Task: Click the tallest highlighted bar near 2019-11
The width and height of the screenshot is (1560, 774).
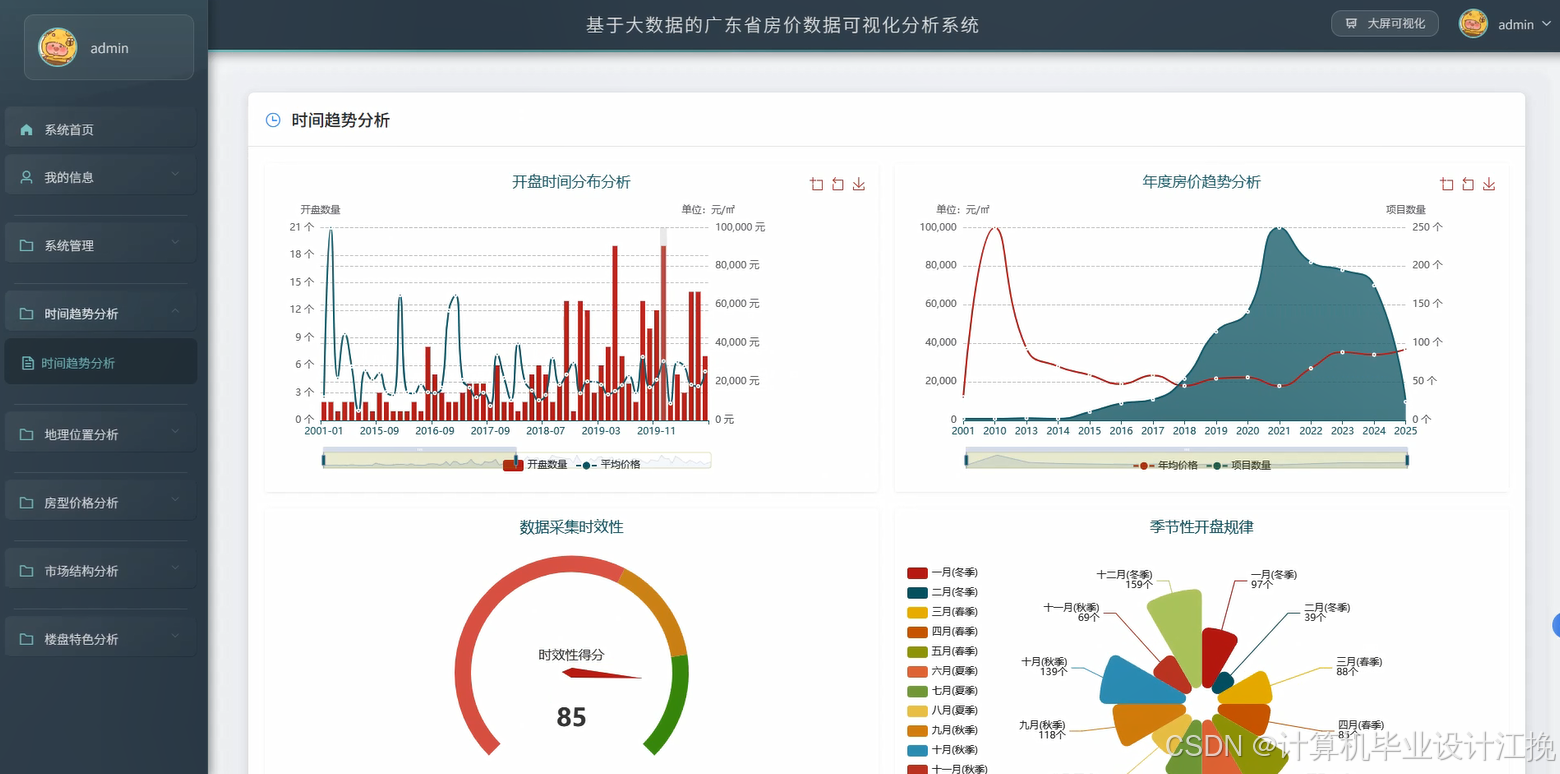Action: pos(663,332)
